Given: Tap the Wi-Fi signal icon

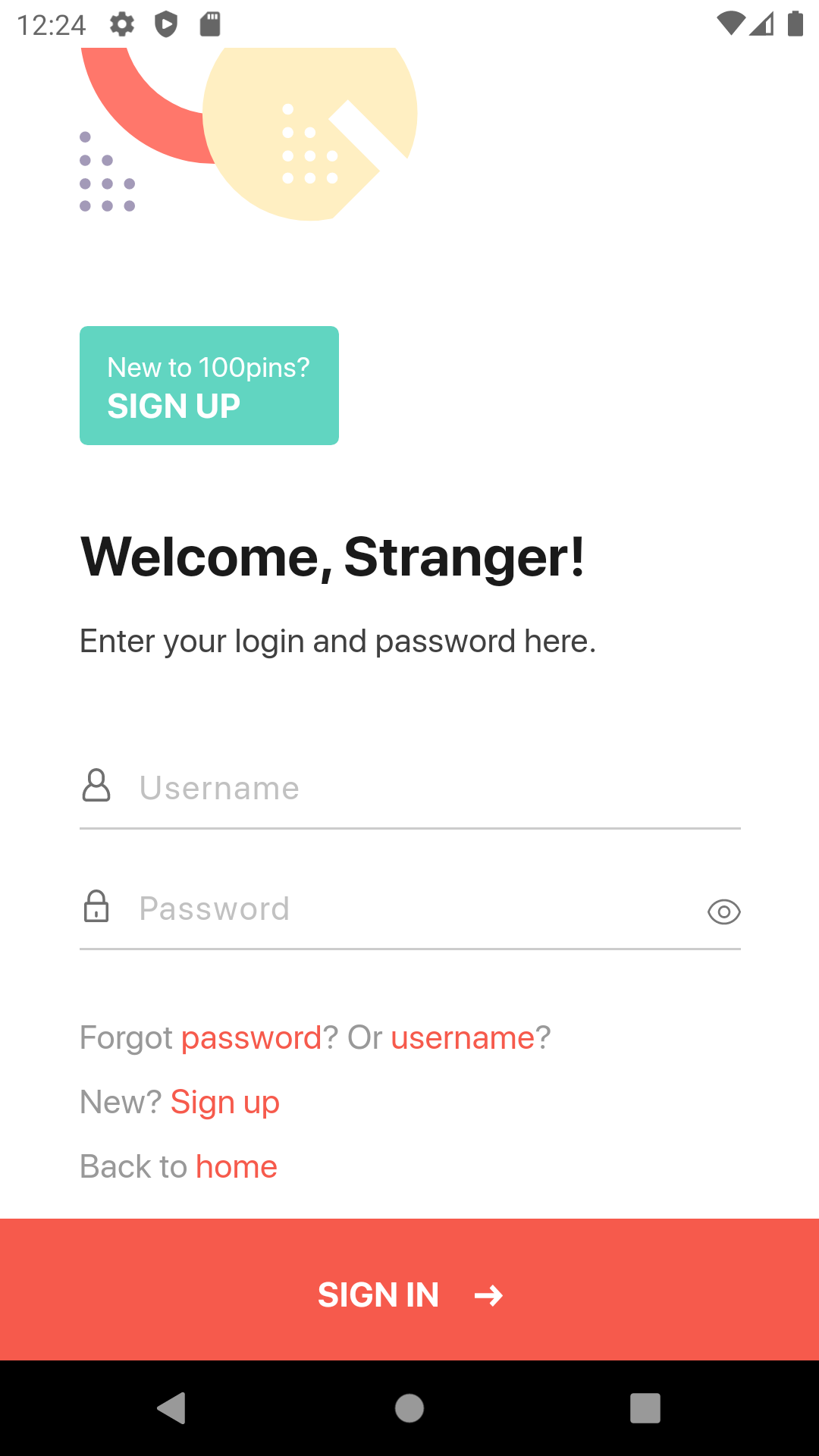Looking at the screenshot, I should point(730,24).
